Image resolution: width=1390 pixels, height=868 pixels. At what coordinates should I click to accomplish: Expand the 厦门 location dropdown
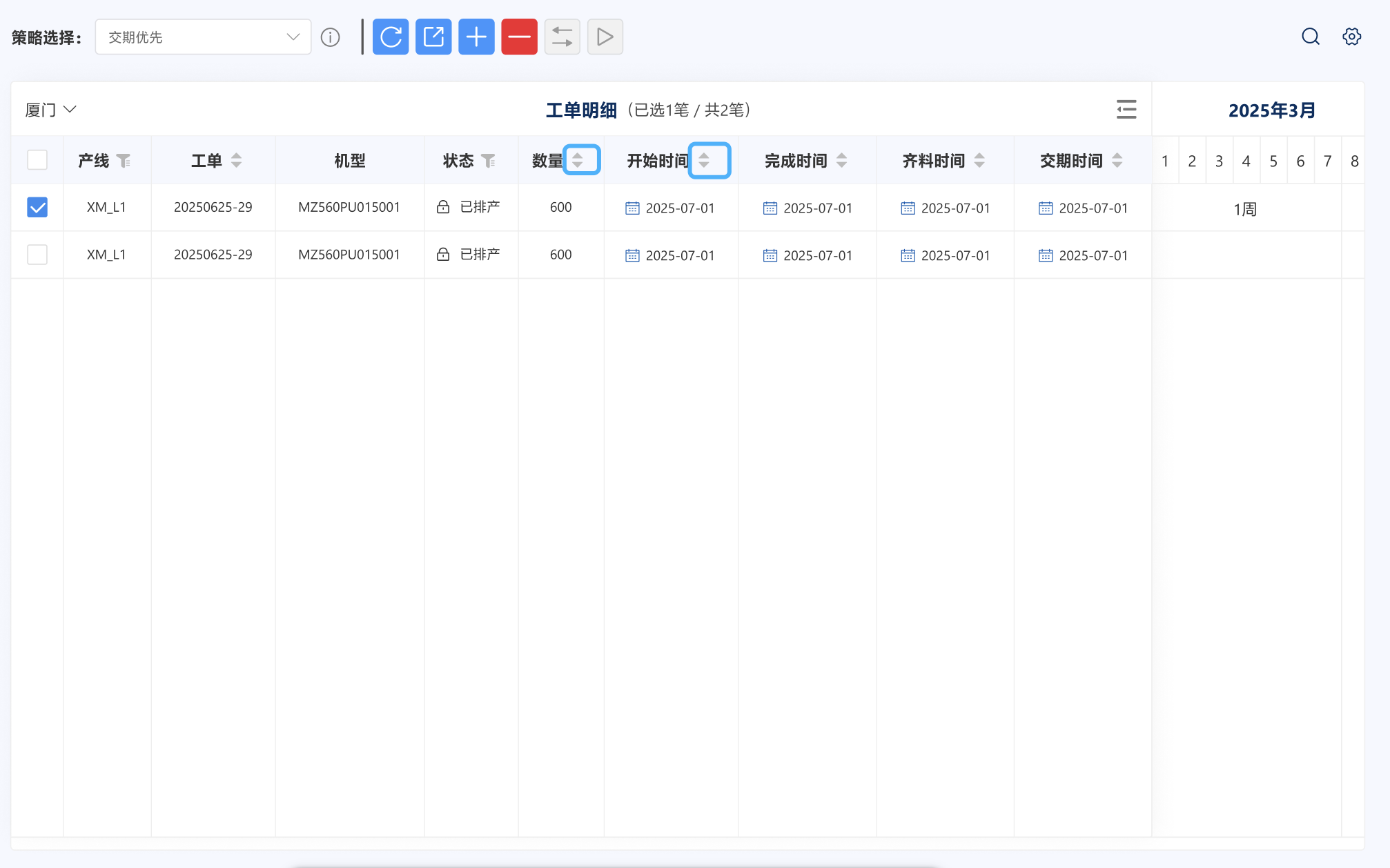point(50,110)
